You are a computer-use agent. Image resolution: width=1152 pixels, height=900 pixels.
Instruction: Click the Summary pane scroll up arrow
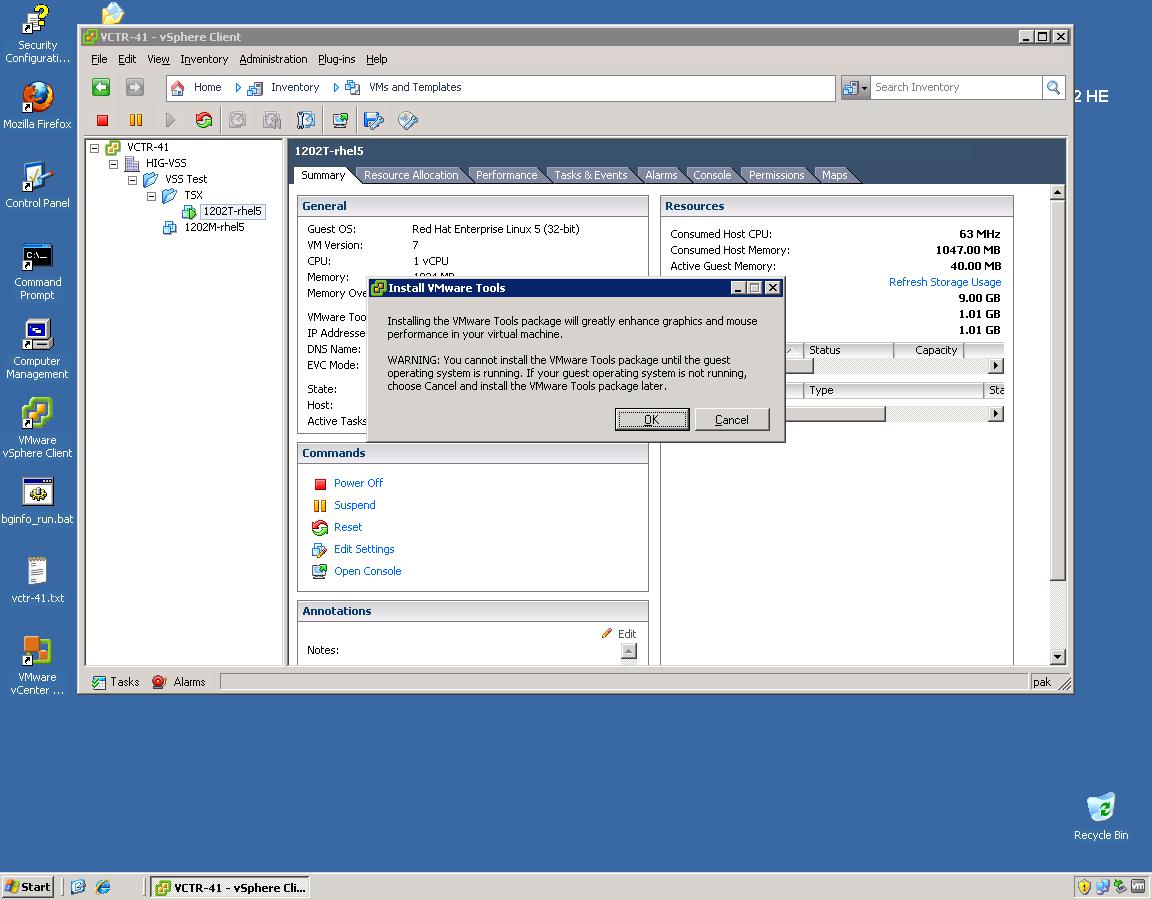pyautogui.click(x=1057, y=192)
